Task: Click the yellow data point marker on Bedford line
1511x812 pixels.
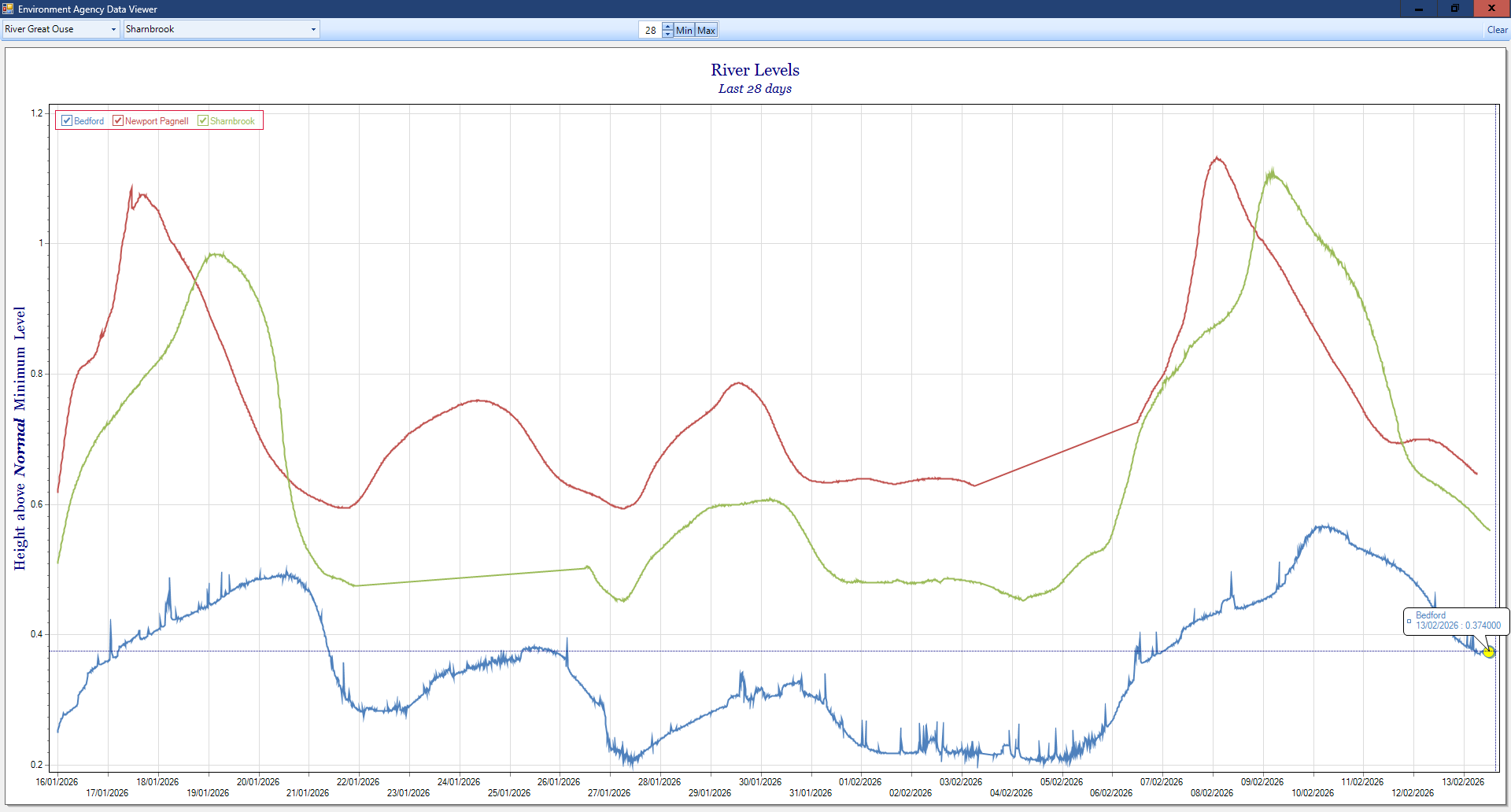Action: (1489, 651)
